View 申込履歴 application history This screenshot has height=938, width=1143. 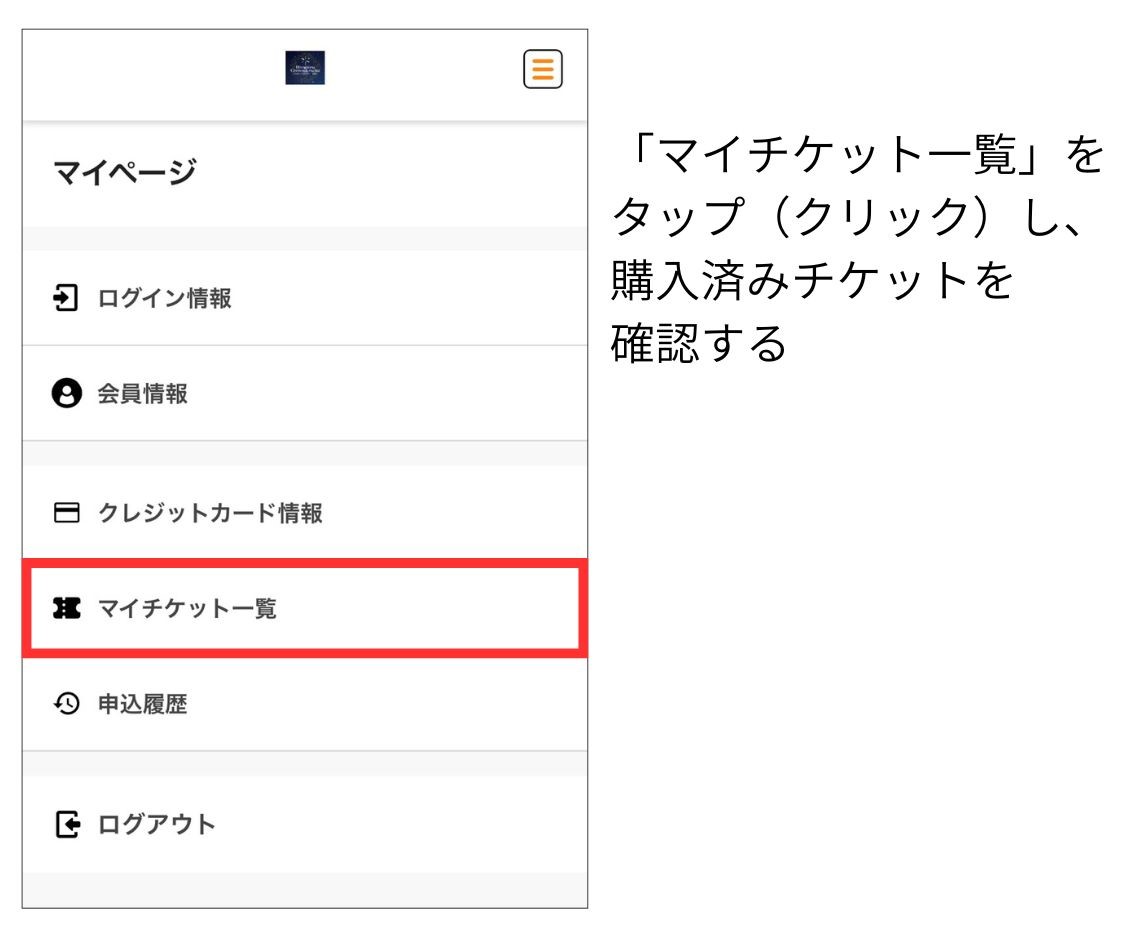[142, 705]
